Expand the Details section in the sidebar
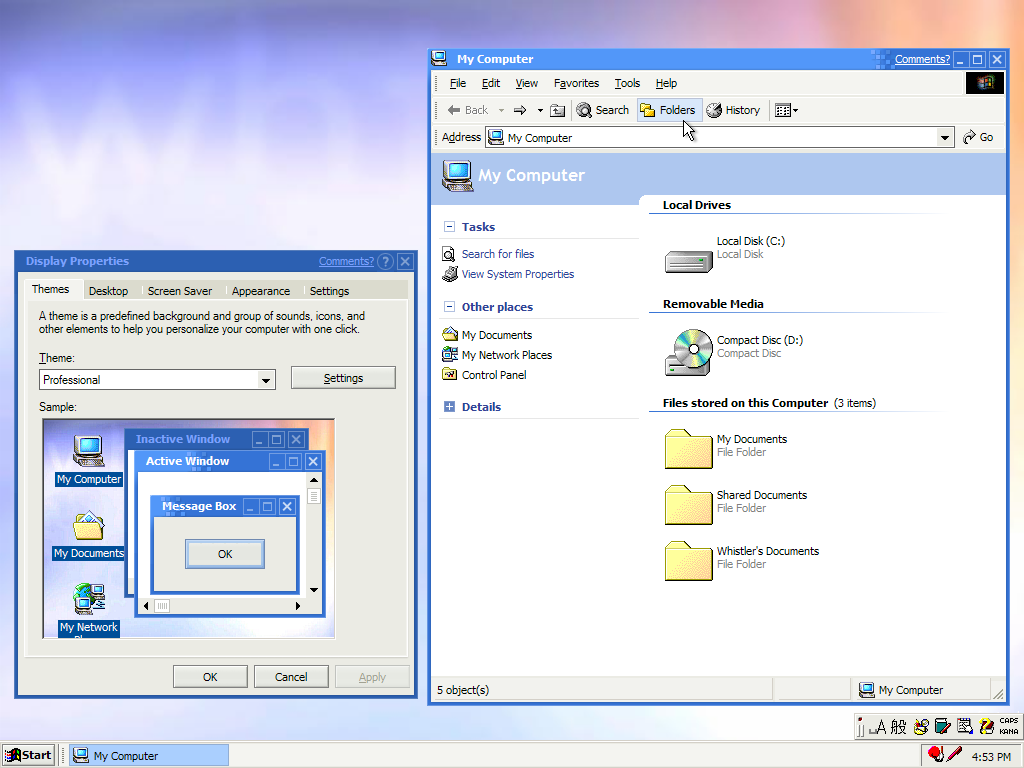 click(x=448, y=406)
